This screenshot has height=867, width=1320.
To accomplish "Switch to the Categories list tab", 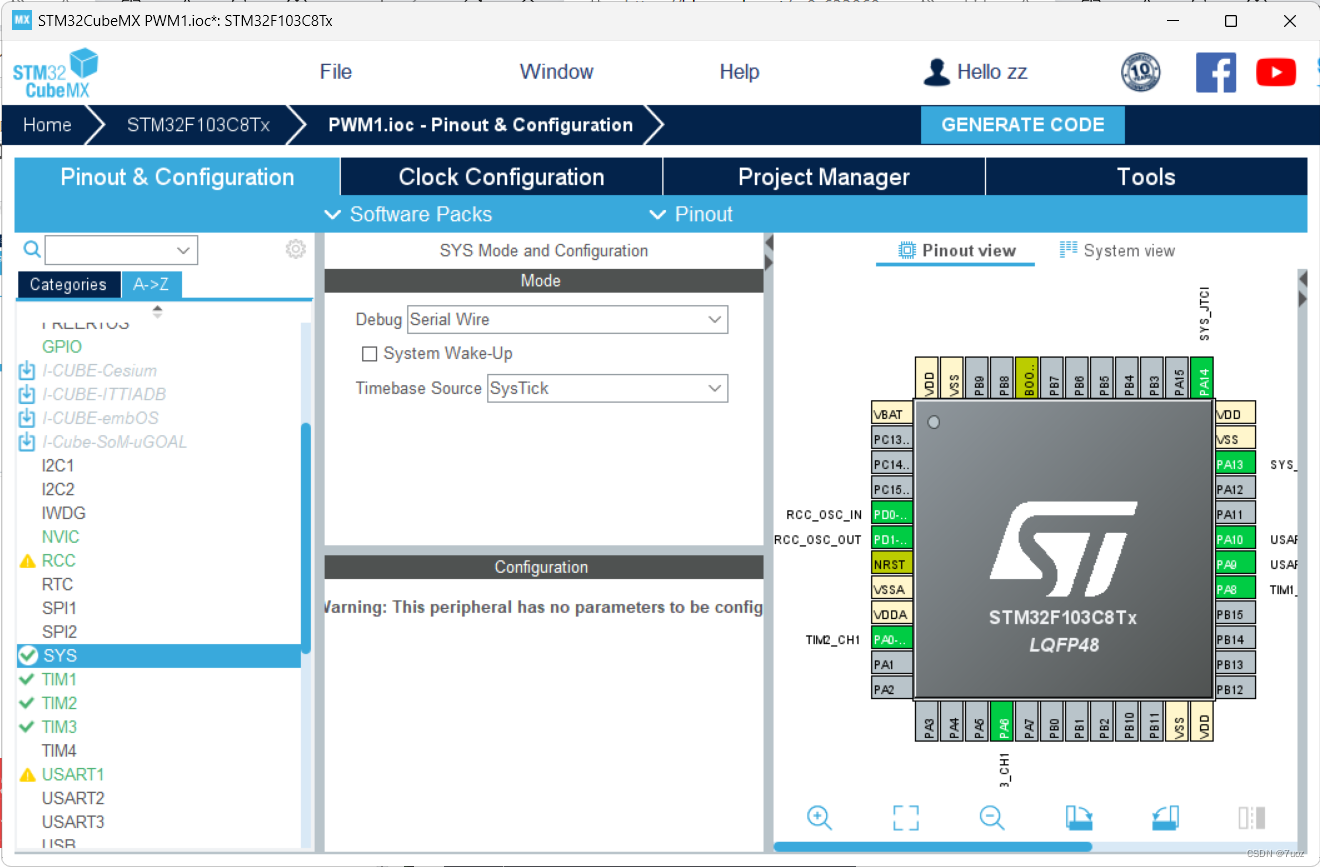I will pyautogui.click(x=68, y=285).
